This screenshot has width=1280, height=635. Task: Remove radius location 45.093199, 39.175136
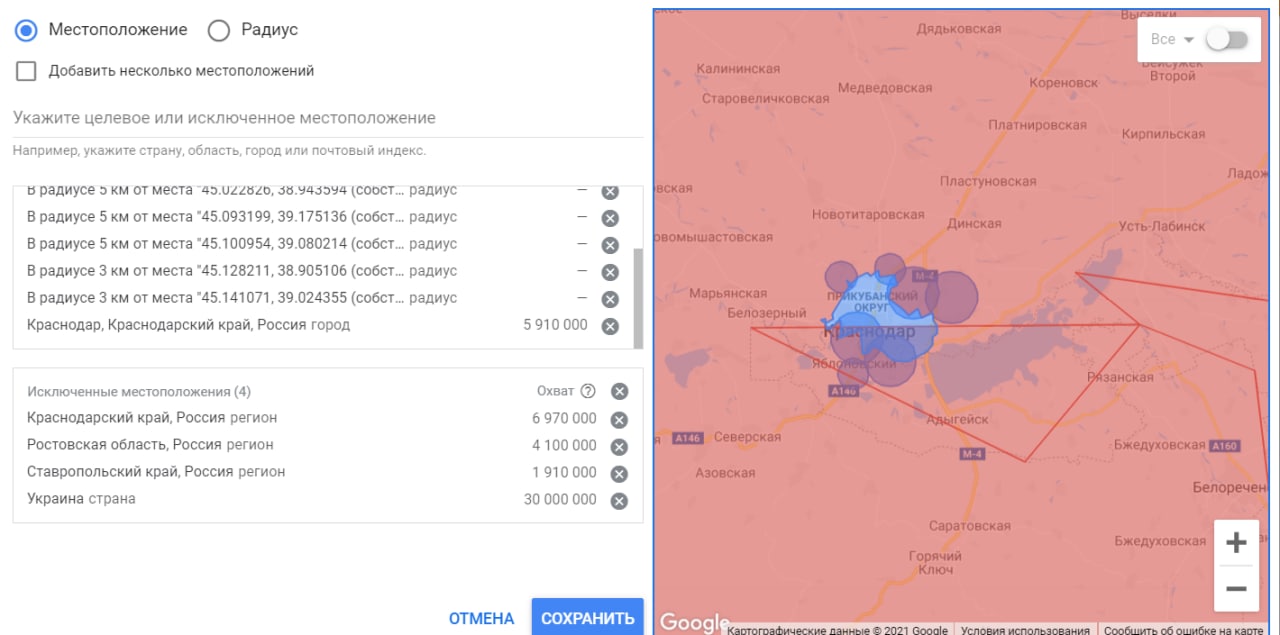click(x=610, y=218)
